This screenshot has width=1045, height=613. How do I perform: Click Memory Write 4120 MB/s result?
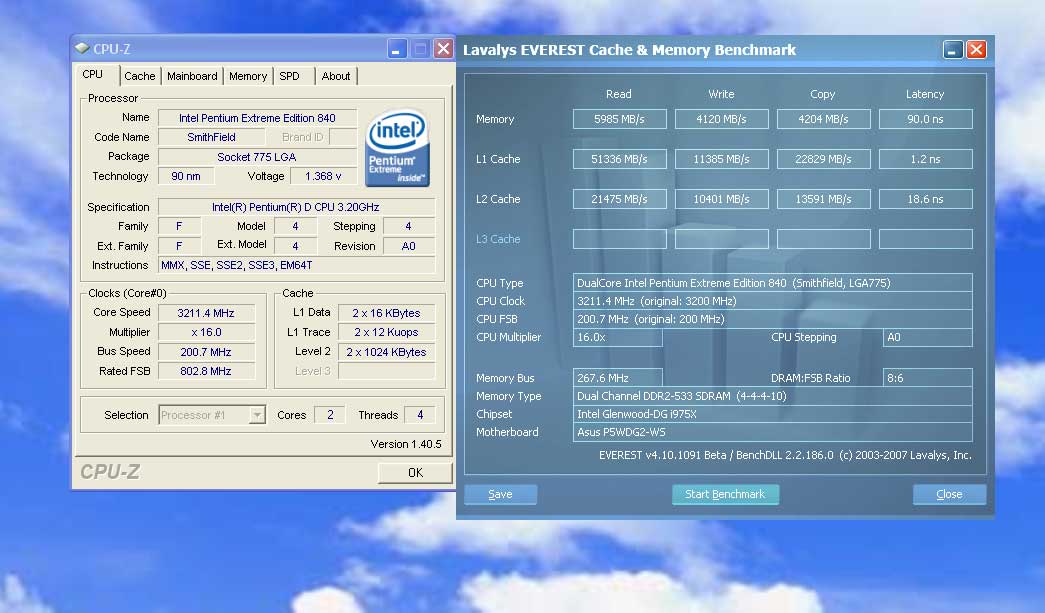click(722, 119)
